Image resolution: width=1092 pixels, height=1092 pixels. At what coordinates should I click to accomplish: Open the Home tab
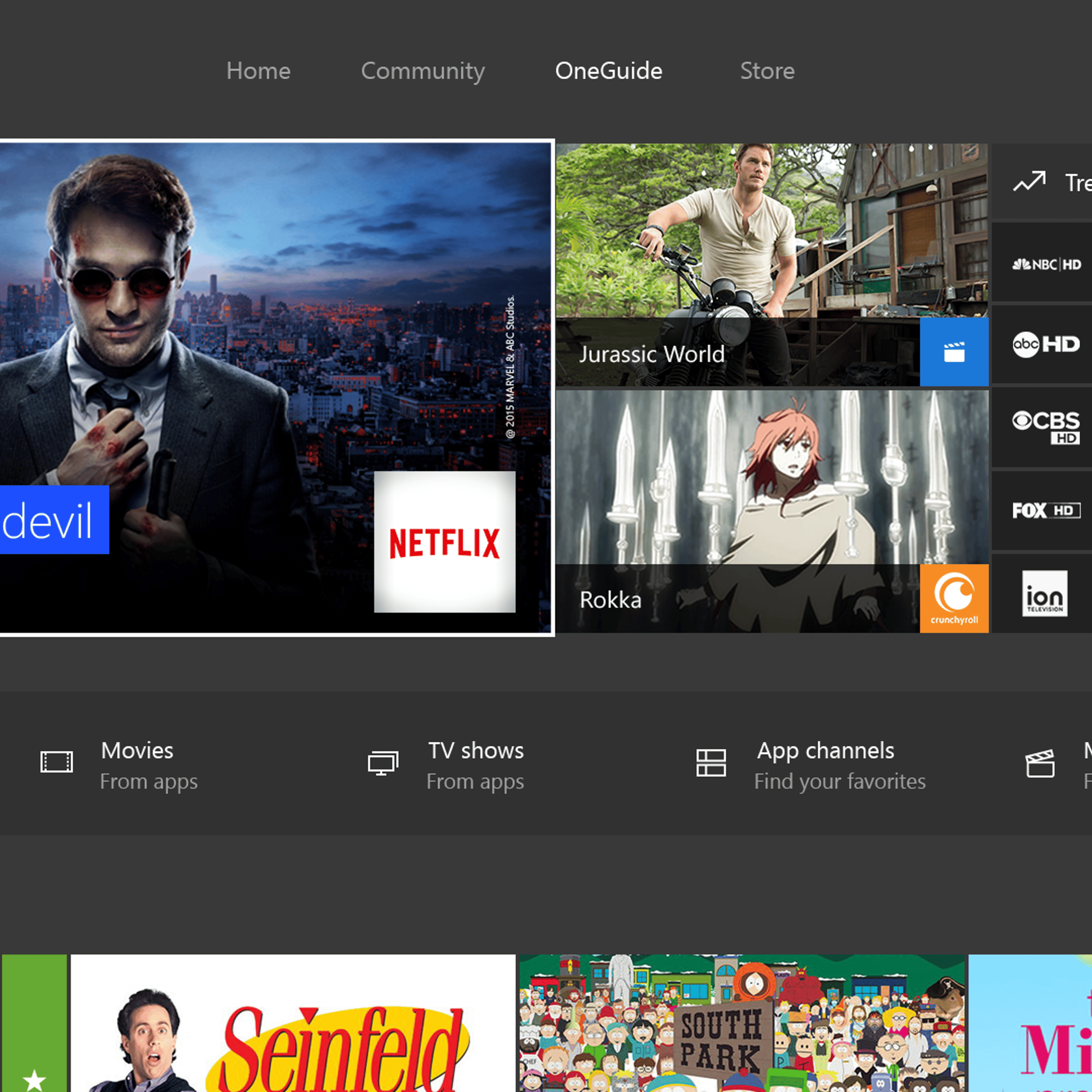pos(258,71)
